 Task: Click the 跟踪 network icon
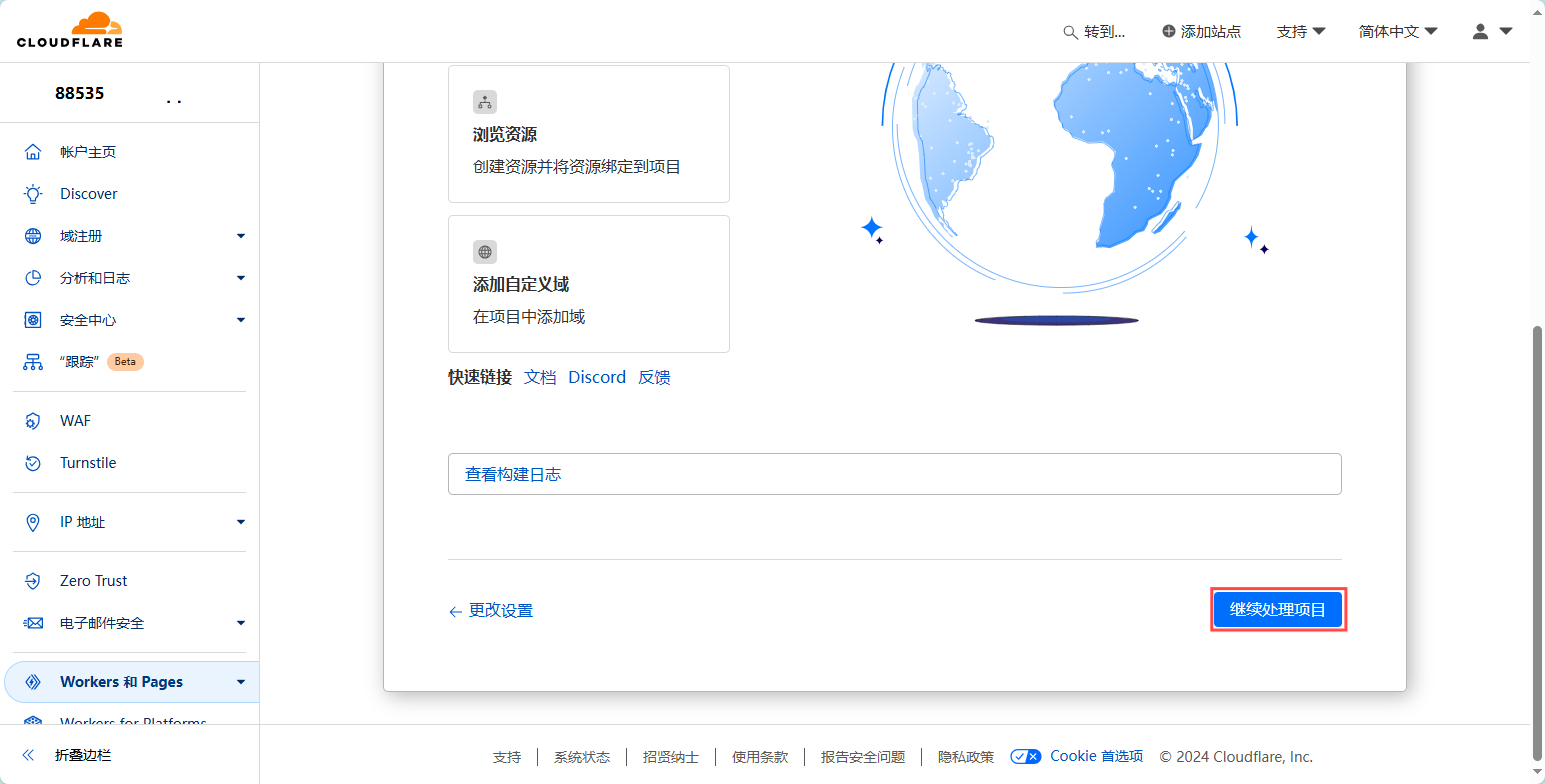[33, 362]
